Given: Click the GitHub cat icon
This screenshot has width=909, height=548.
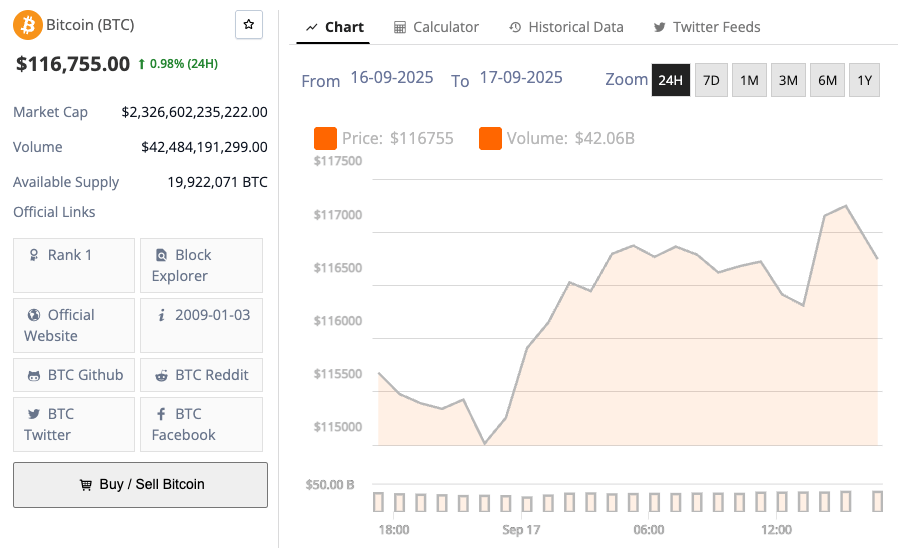Looking at the screenshot, I should click(34, 376).
